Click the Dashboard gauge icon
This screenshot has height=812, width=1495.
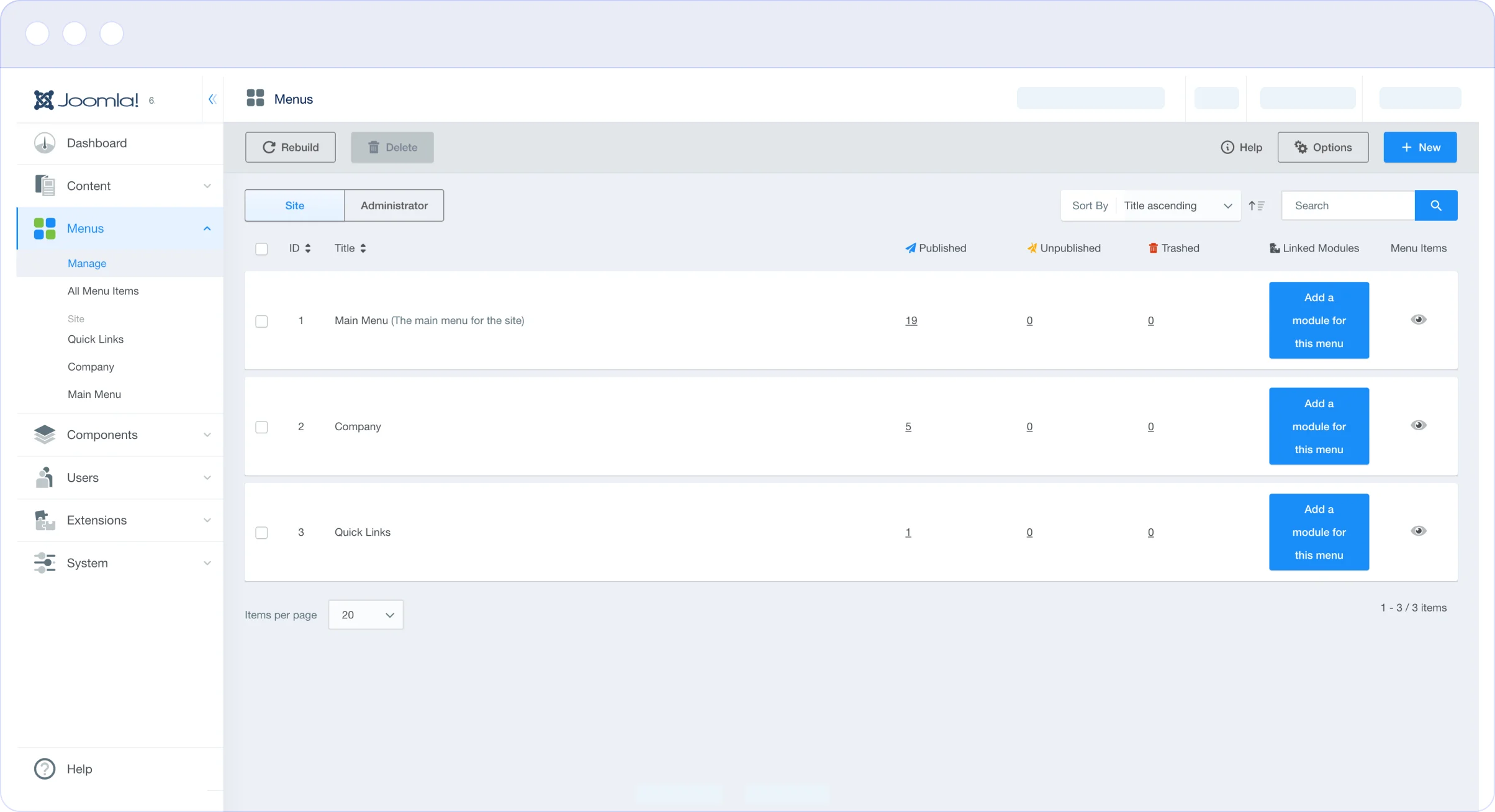tap(45, 143)
